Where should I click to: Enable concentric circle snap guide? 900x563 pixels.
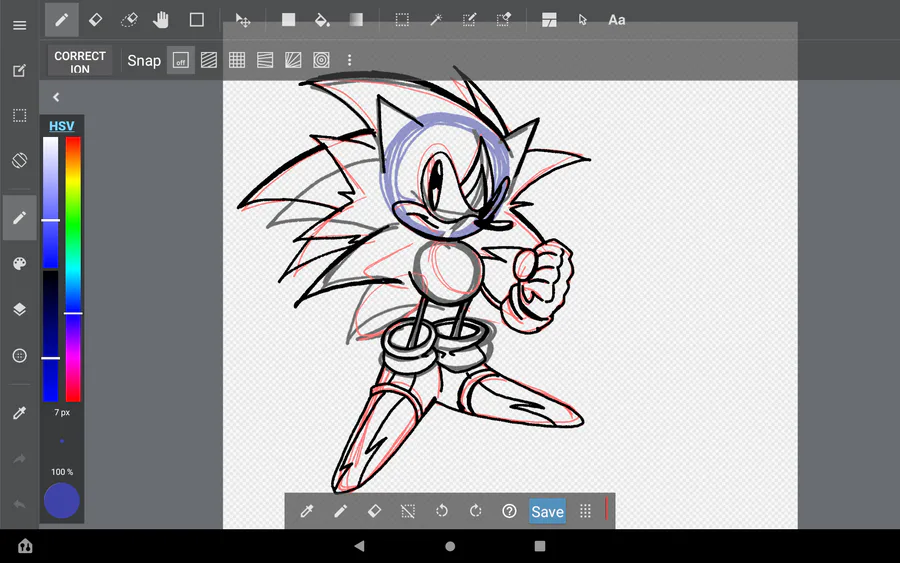tap(321, 60)
